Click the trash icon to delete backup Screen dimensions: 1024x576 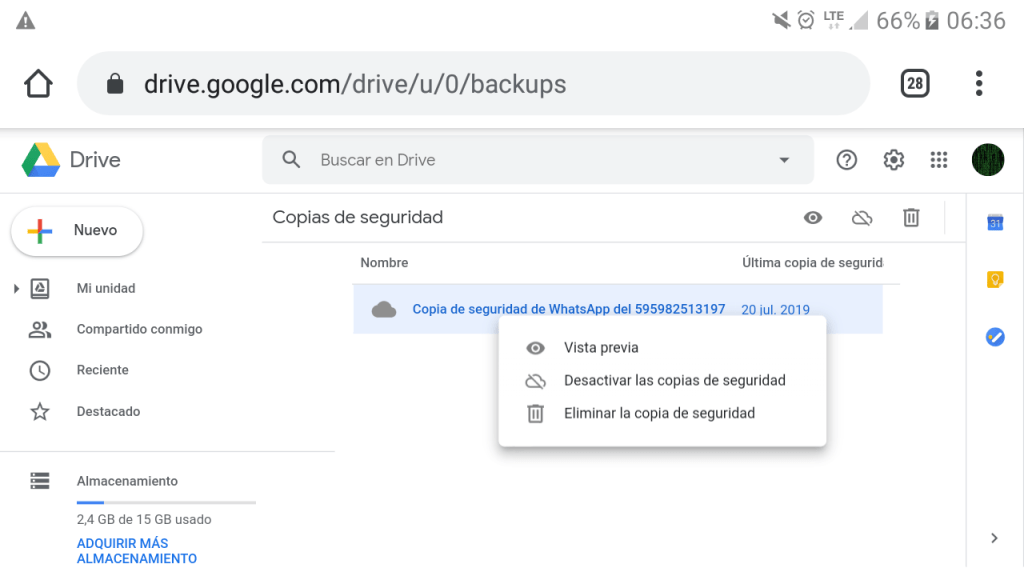pyautogui.click(x=910, y=217)
